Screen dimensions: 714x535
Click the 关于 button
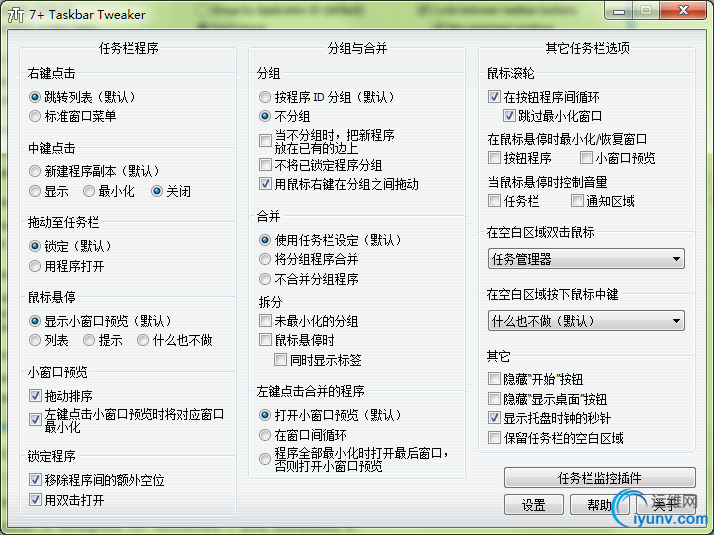(x=666, y=505)
